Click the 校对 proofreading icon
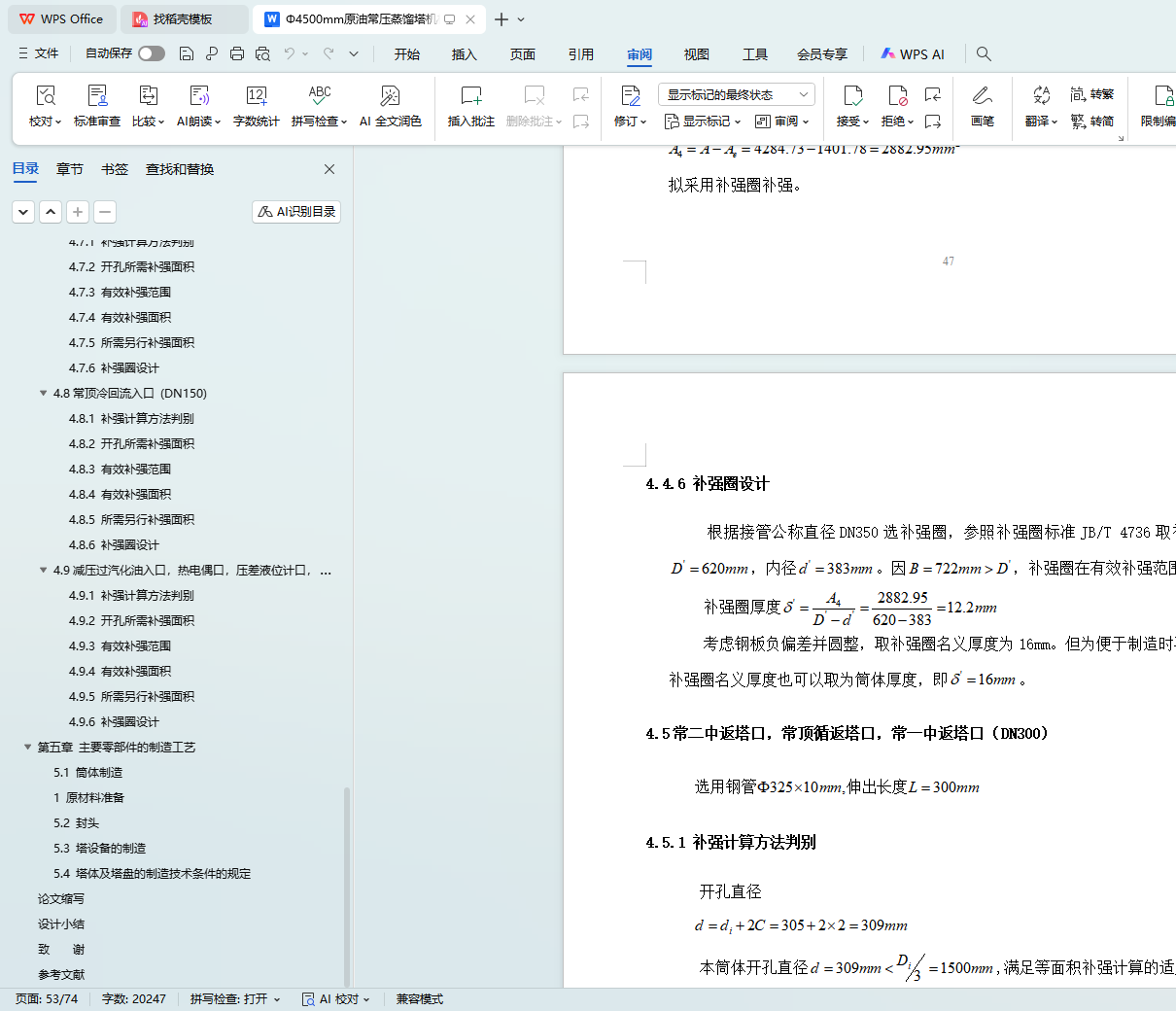Screen dimensions: 1176x1011 tap(45, 96)
